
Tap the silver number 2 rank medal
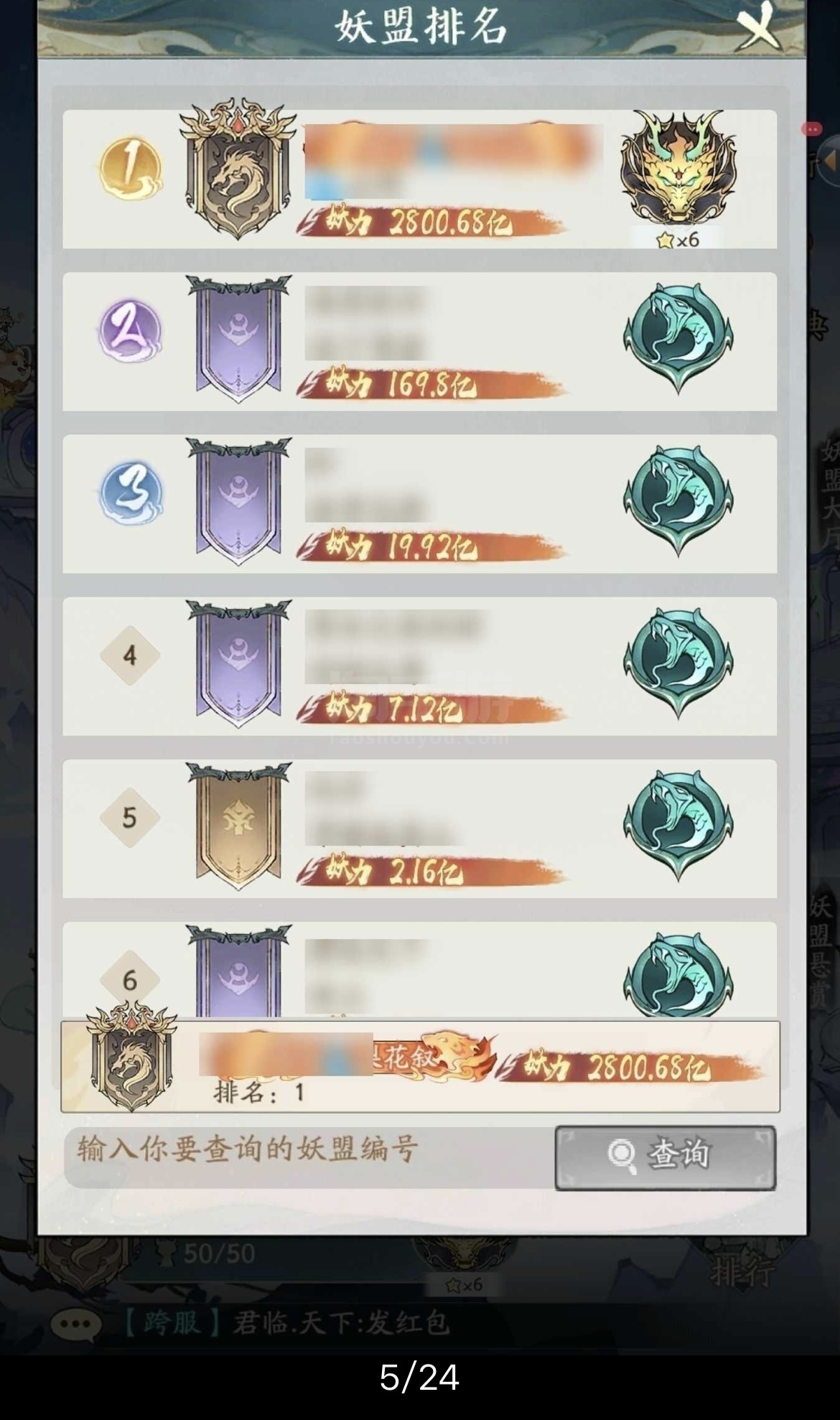click(x=130, y=332)
